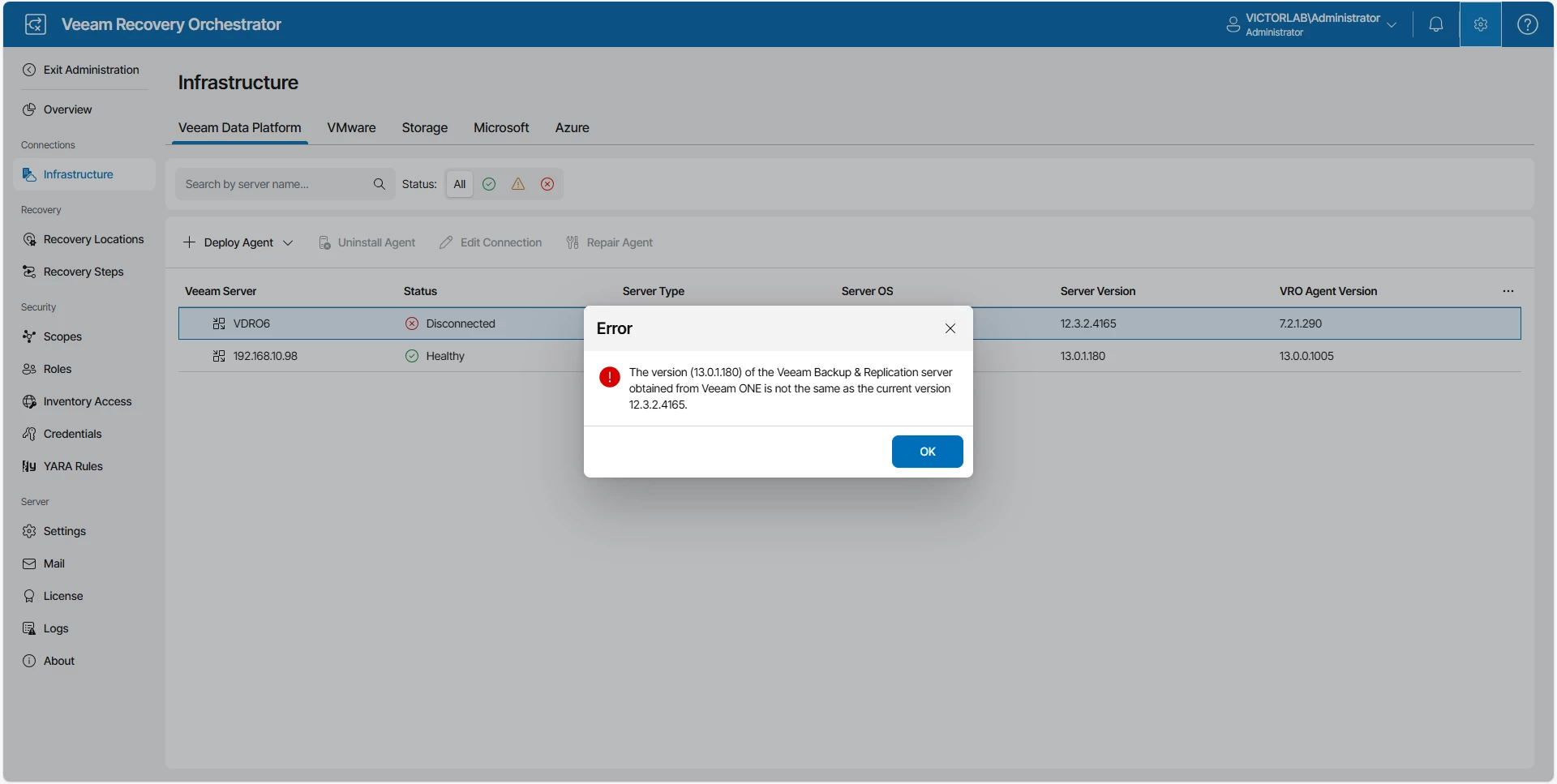Switch to the Microsoft tab
This screenshot has height=784, width=1557.
[x=501, y=128]
